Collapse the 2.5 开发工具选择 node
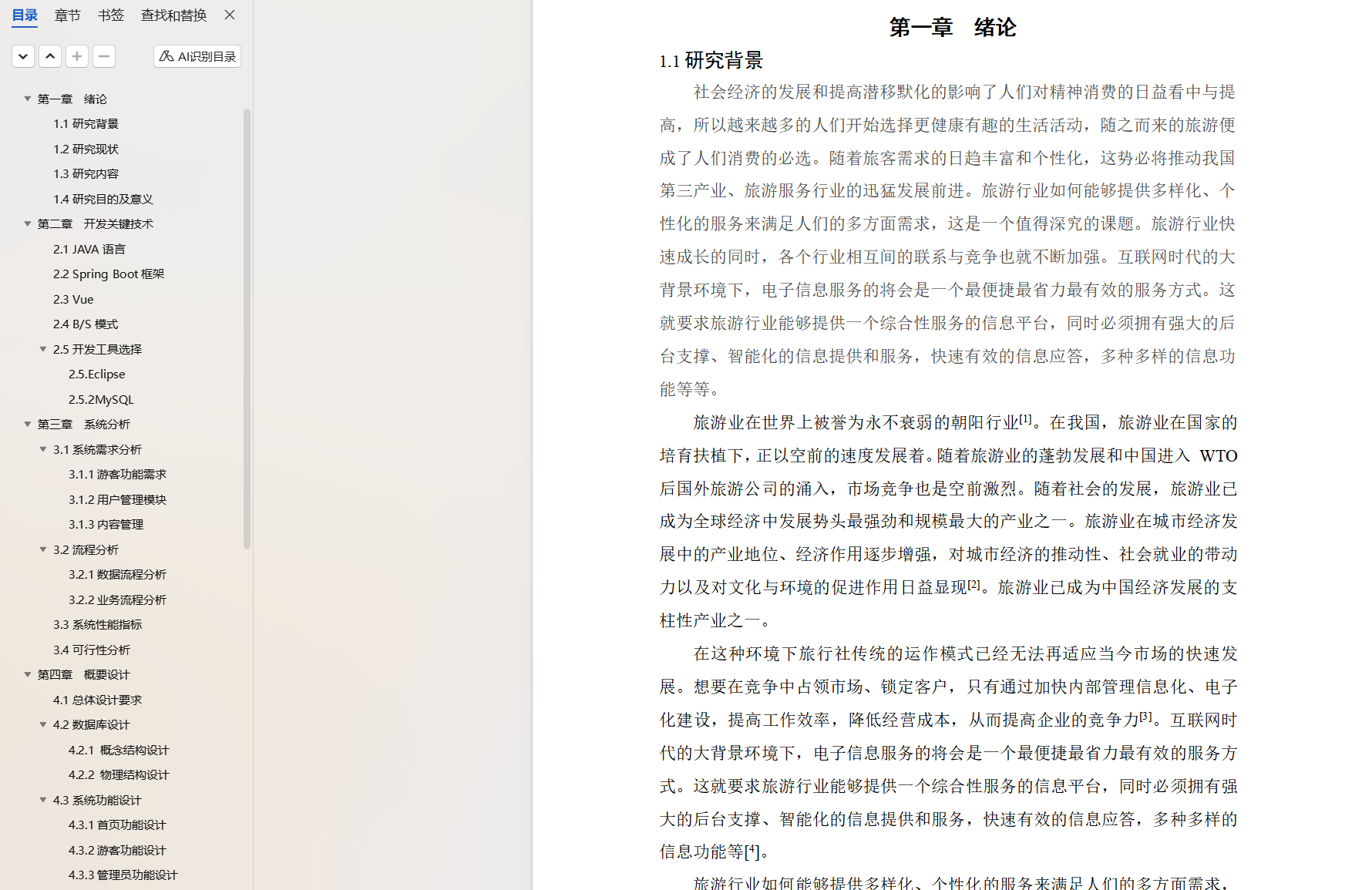Viewport: 1372px width, 890px height. click(43, 348)
